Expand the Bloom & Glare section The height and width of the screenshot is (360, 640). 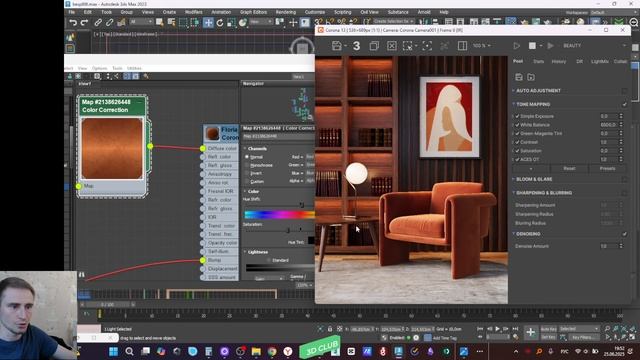tap(513, 179)
